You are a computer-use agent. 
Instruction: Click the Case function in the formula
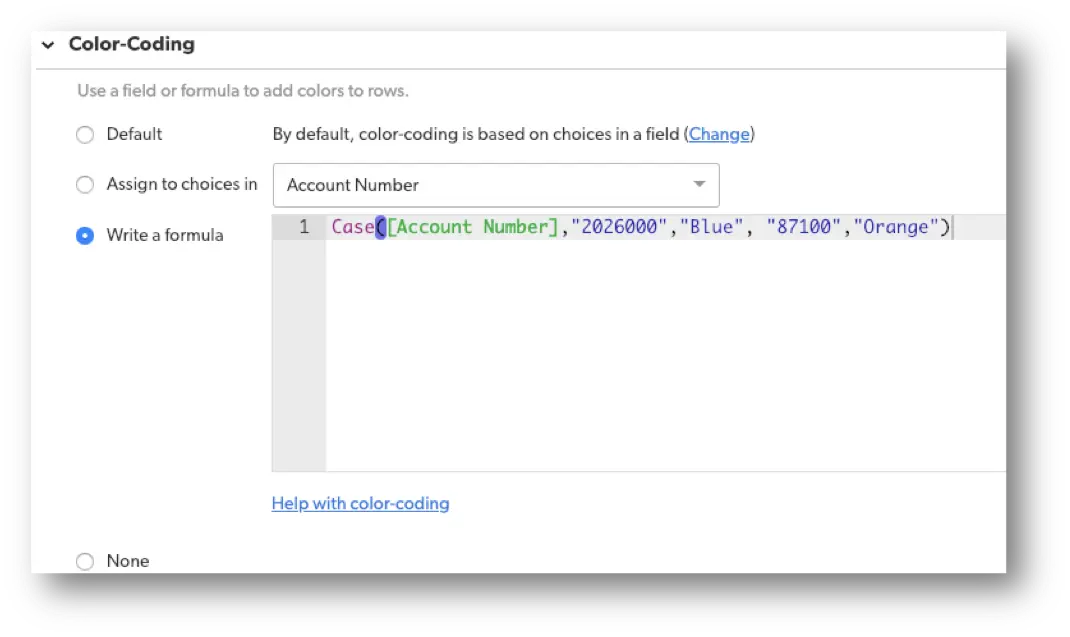pos(353,227)
